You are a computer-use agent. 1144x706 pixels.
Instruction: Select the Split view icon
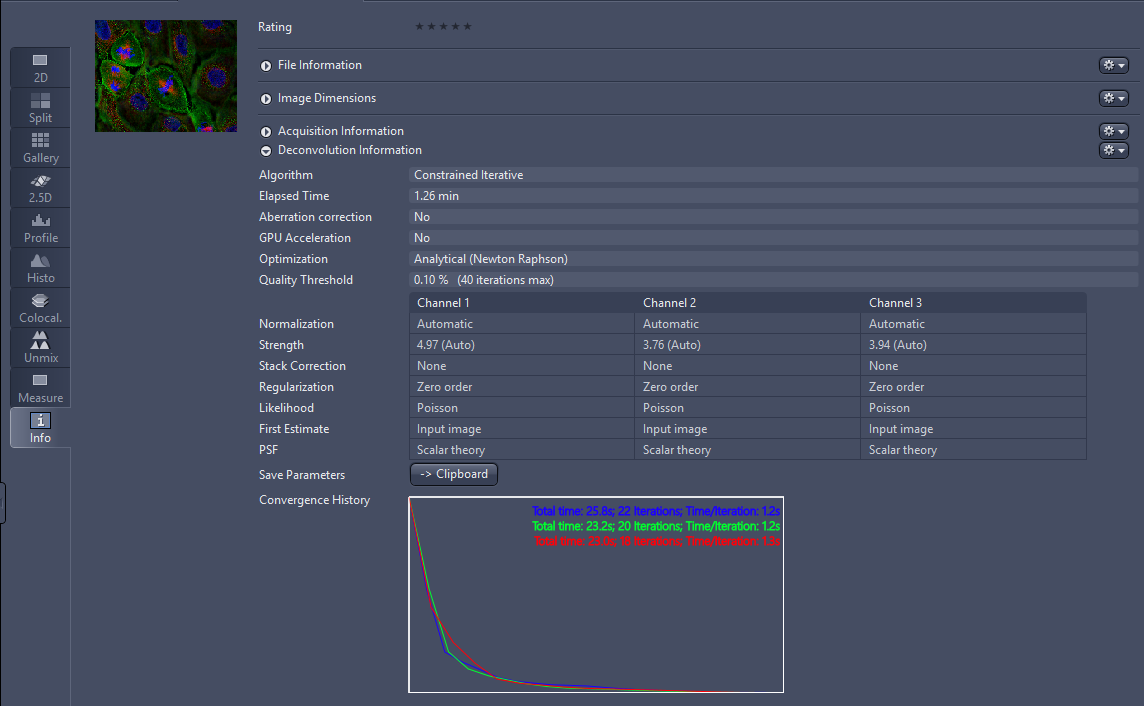point(39,107)
